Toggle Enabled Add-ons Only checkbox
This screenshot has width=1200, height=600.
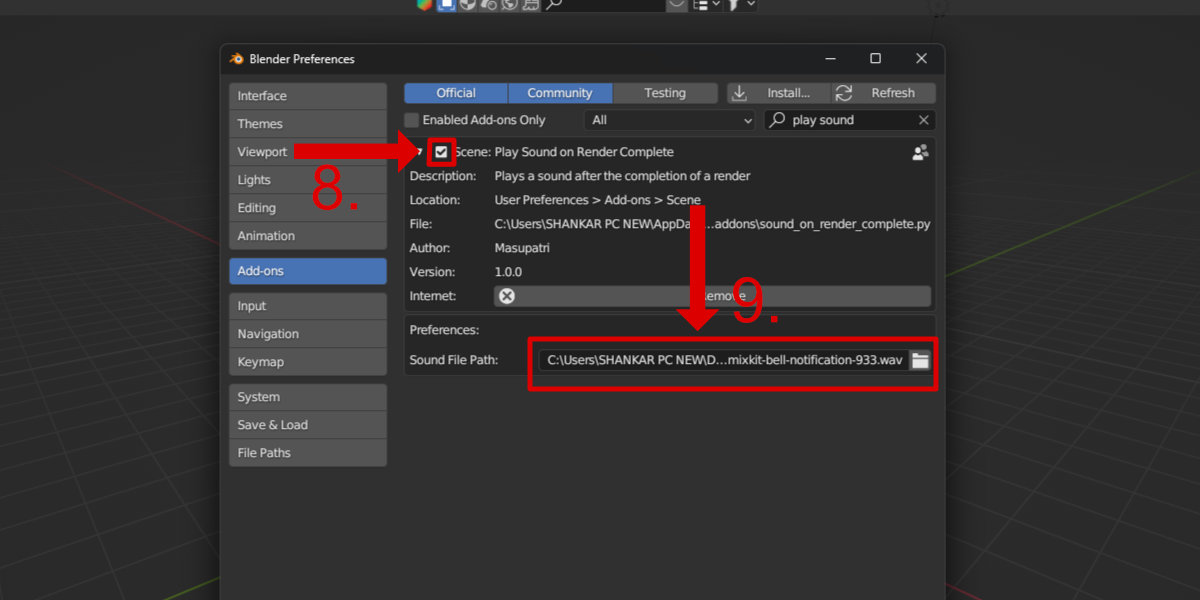(x=411, y=120)
